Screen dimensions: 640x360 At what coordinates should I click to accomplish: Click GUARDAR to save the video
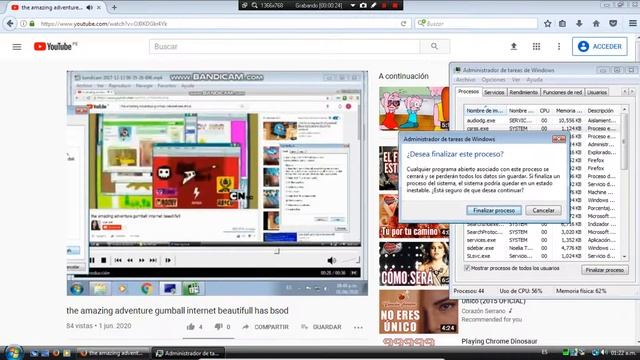click(x=321, y=327)
